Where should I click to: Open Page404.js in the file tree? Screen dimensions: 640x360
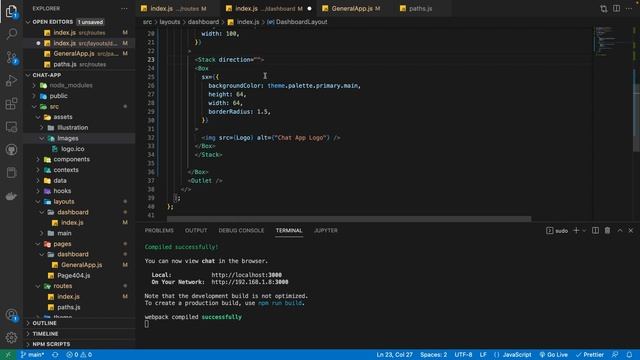[x=73, y=276]
